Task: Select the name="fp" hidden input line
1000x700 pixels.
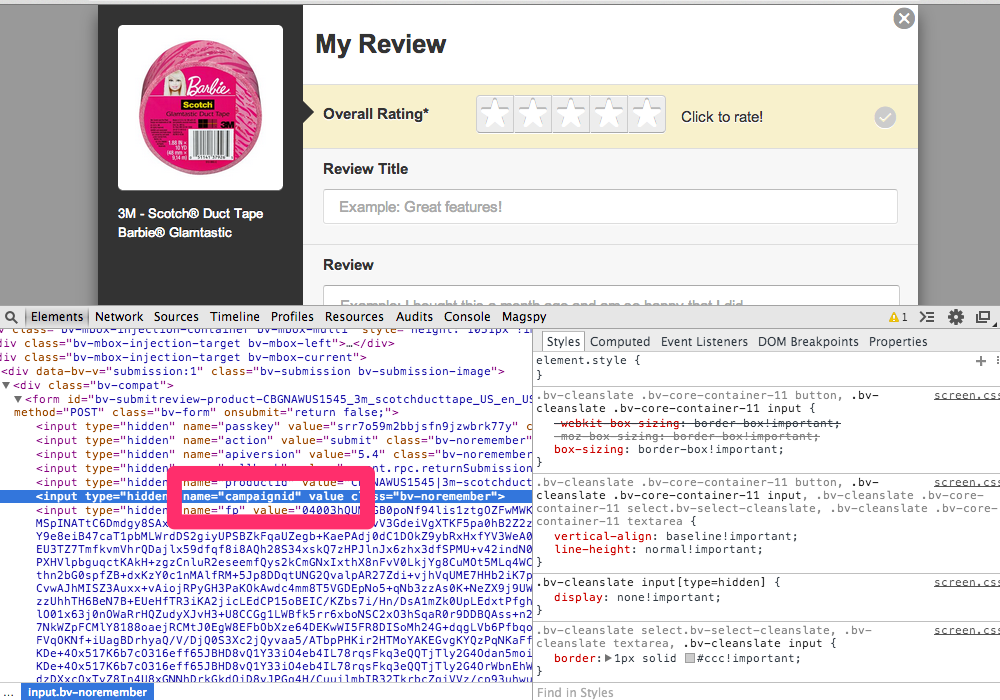Action: click(x=284, y=511)
